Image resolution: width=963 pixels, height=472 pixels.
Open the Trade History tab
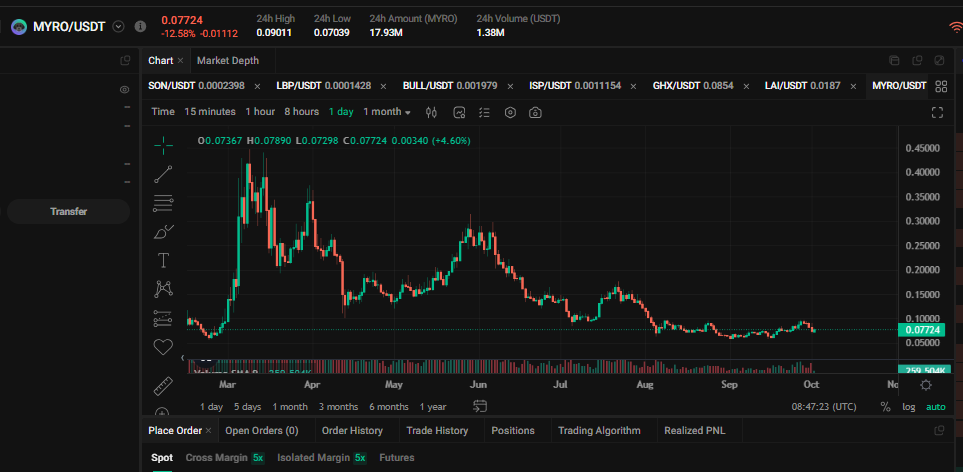point(437,431)
